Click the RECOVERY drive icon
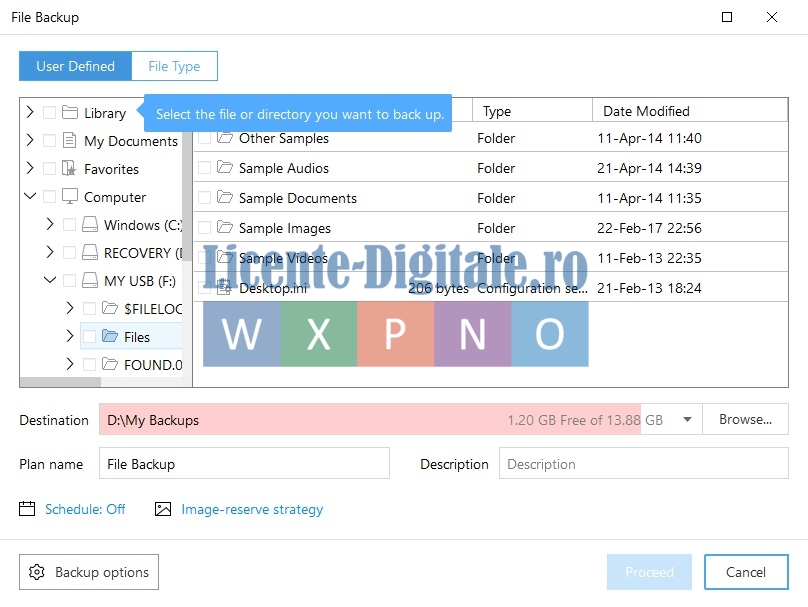The height and width of the screenshot is (607, 808). (90, 252)
